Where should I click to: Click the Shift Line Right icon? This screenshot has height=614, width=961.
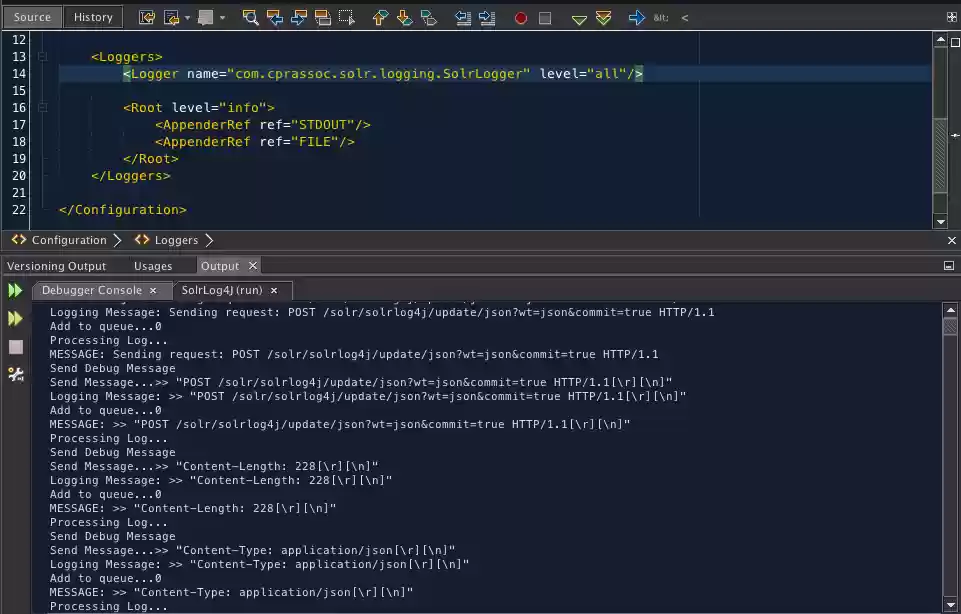tap(486, 17)
